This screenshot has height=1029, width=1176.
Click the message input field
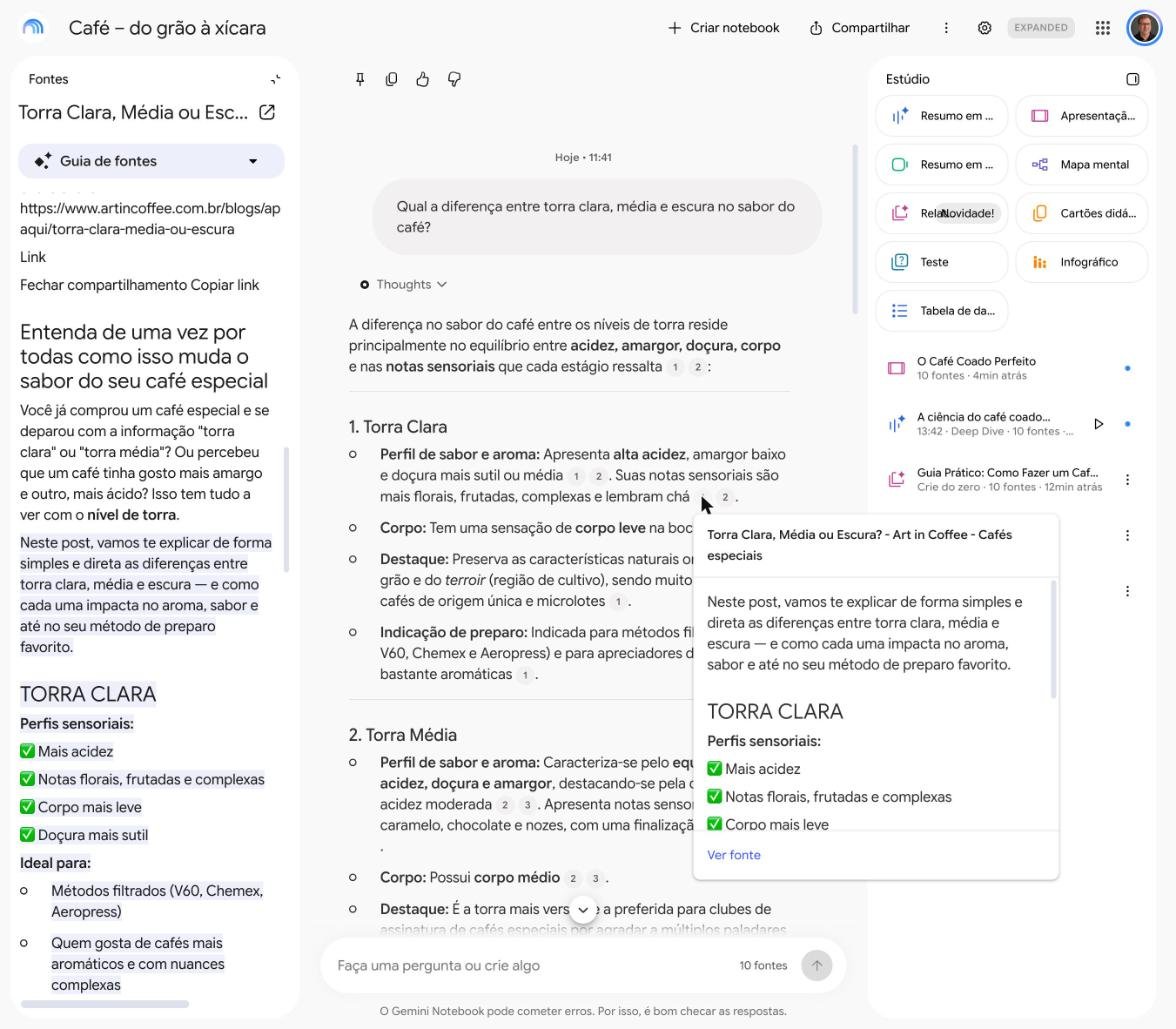[532, 965]
